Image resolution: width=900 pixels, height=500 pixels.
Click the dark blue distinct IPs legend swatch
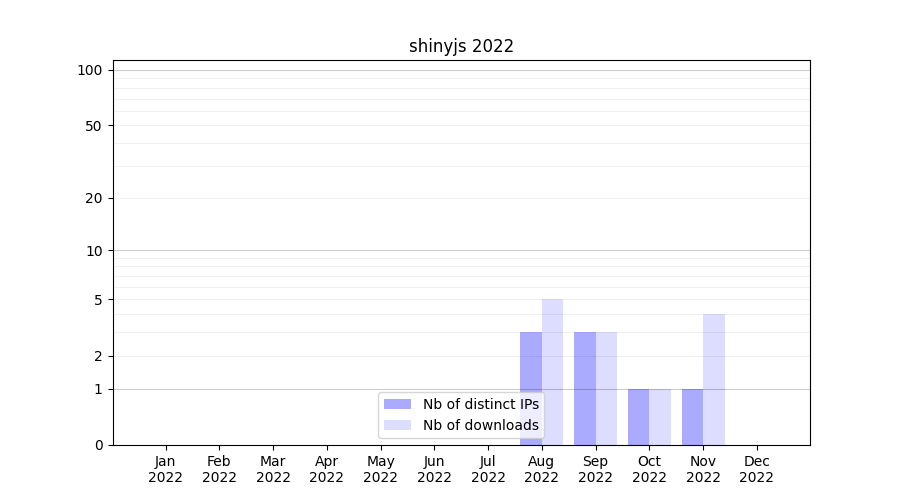click(397, 404)
